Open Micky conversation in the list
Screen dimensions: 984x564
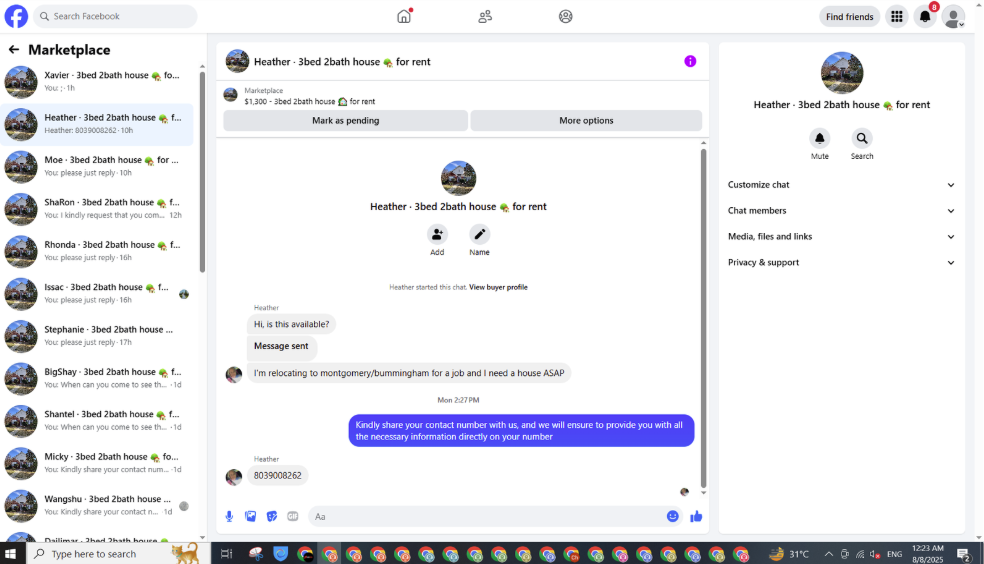[99, 463]
